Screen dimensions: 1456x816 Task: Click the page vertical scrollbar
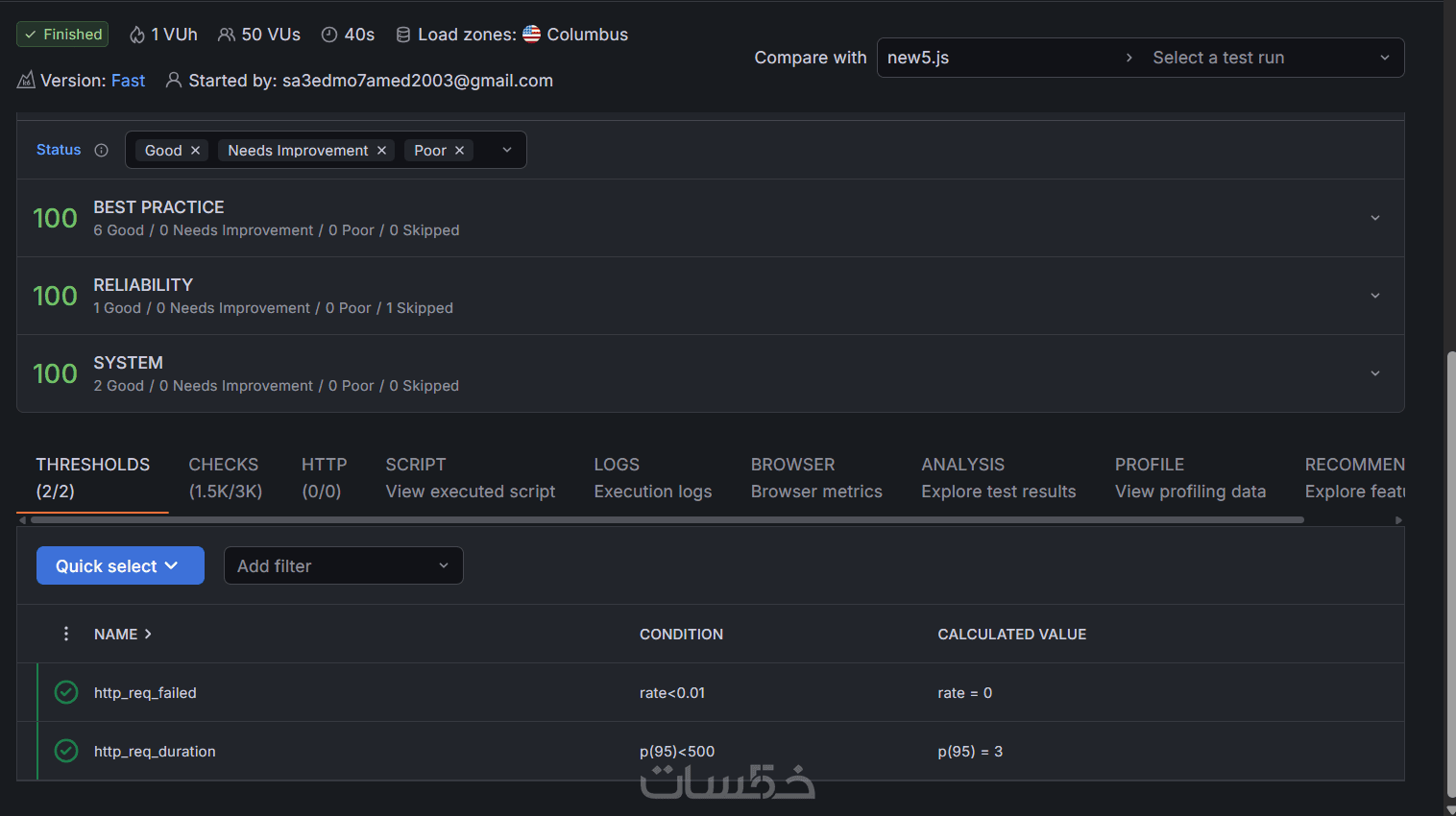tap(1450, 576)
